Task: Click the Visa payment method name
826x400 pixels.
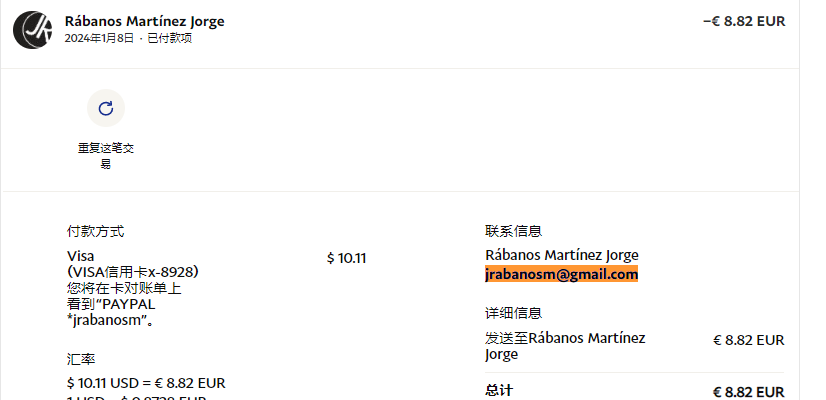Action: [x=80, y=256]
